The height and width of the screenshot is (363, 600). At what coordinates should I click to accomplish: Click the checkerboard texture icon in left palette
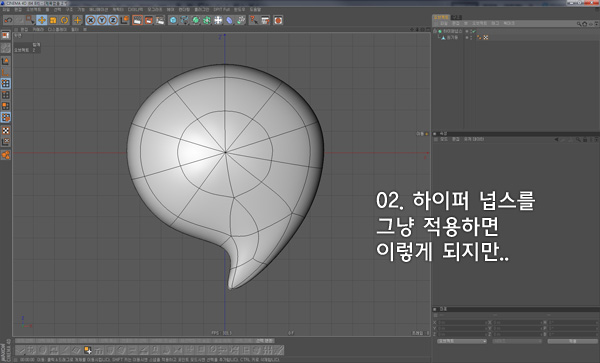point(5,131)
